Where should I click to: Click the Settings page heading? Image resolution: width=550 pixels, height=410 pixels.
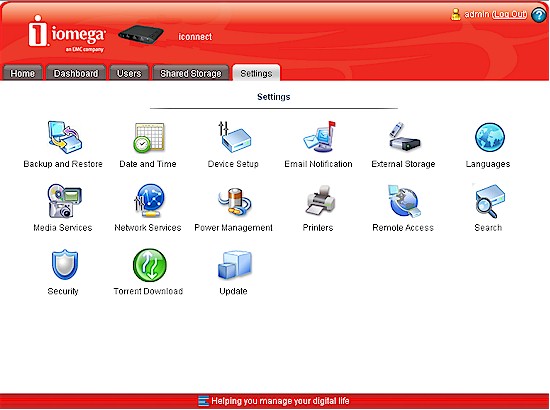[274, 97]
